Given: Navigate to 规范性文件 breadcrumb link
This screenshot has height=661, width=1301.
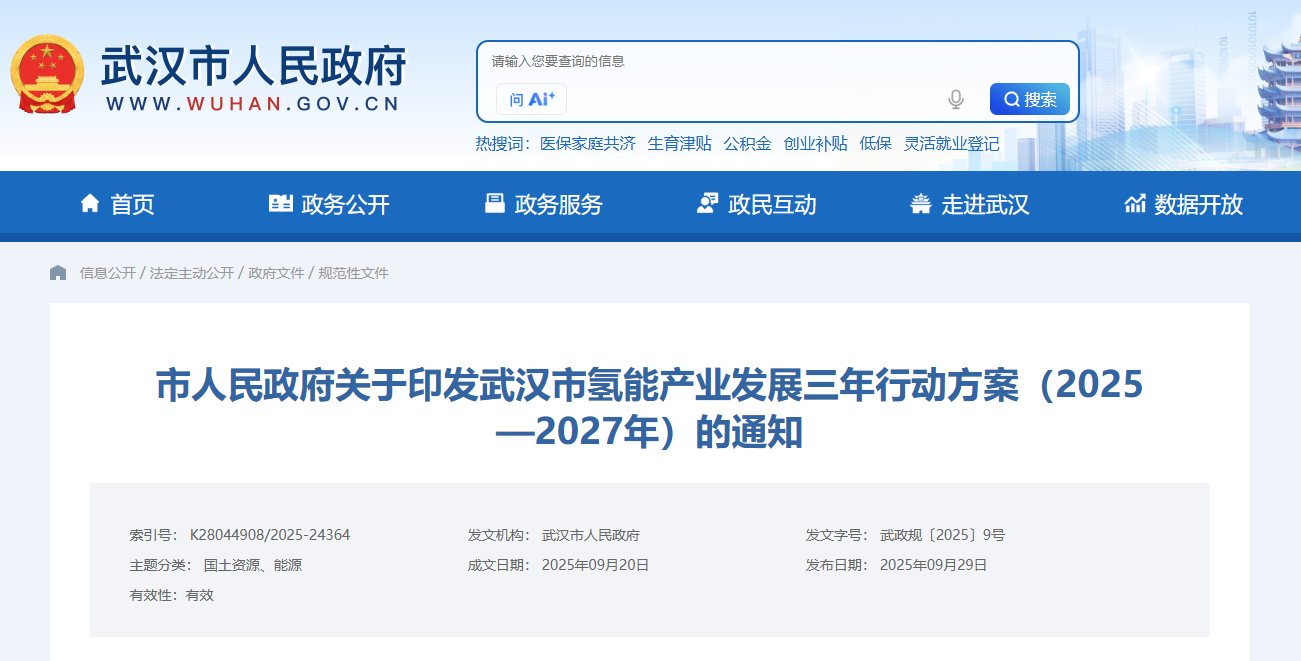Looking at the screenshot, I should 353,273.
